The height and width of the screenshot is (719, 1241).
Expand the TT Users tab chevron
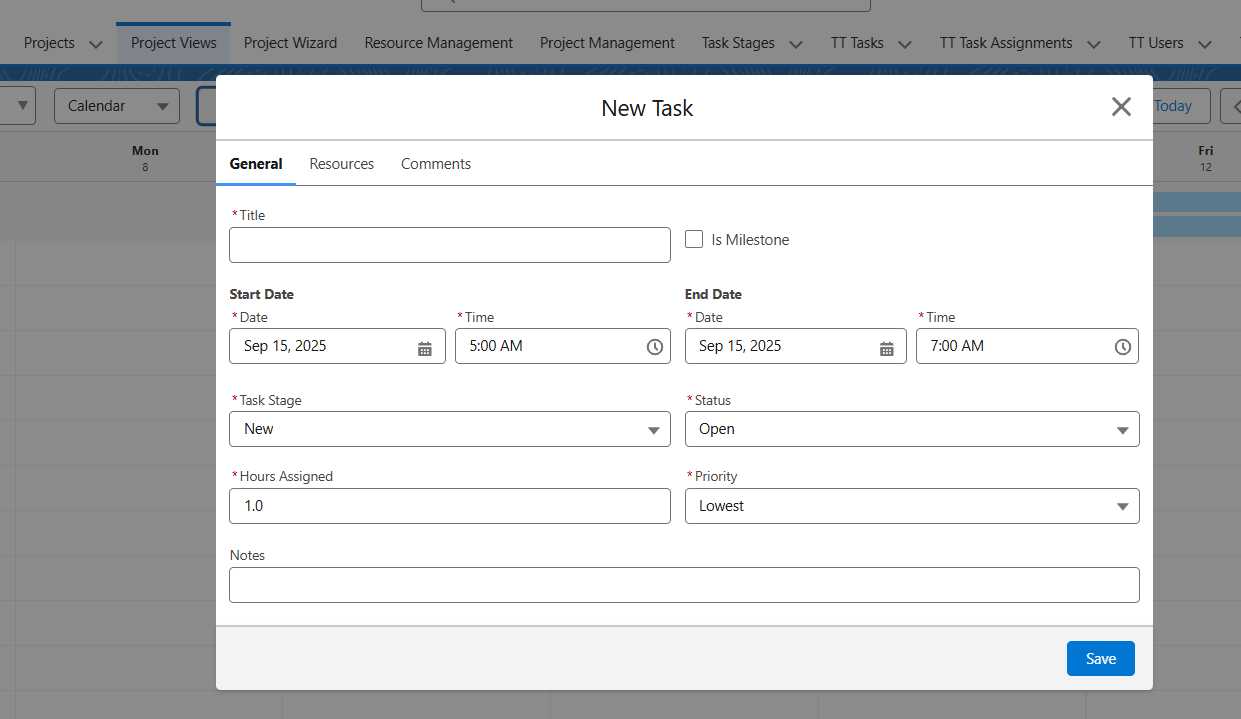(1205, 44)
